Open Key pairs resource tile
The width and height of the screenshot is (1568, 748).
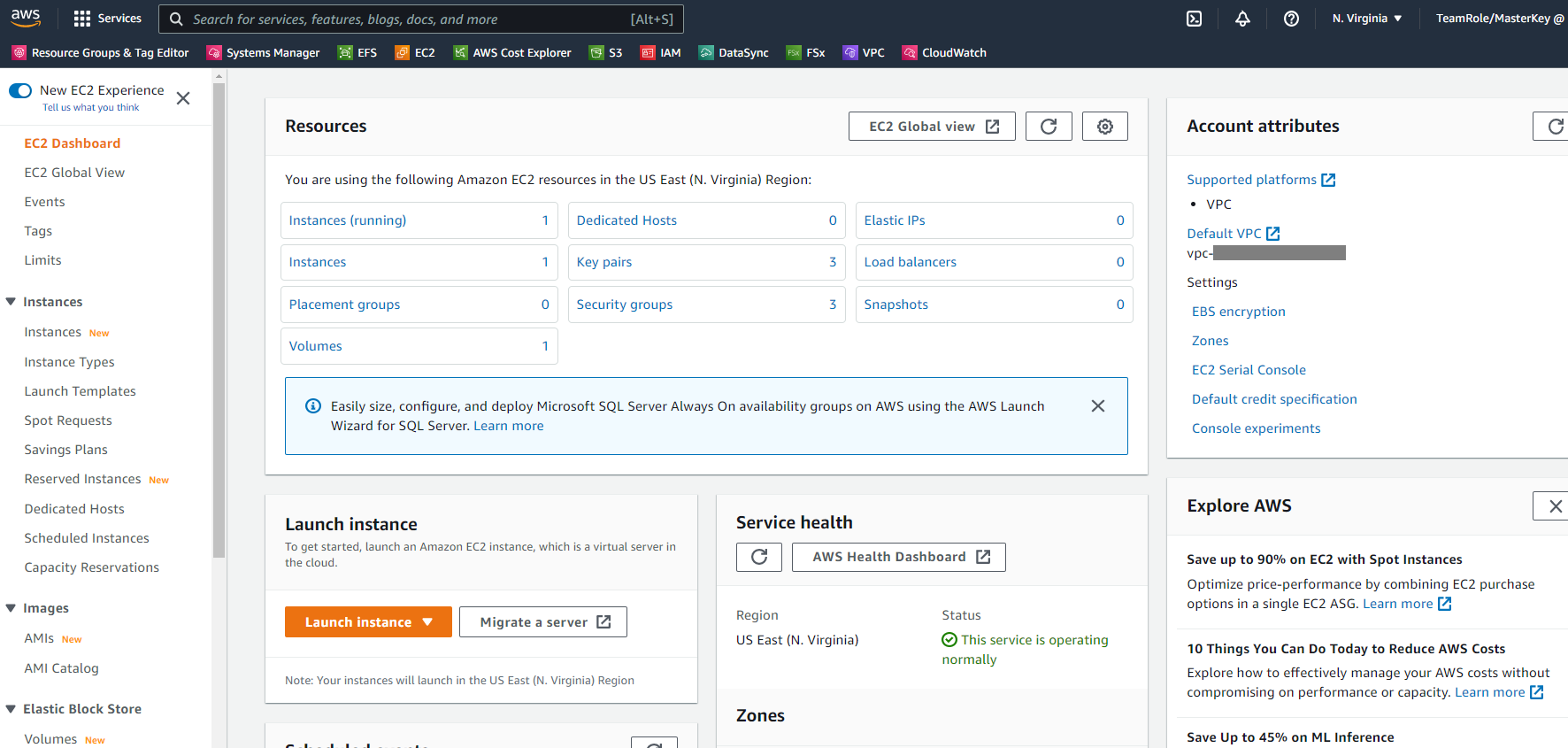pos(707,262)
